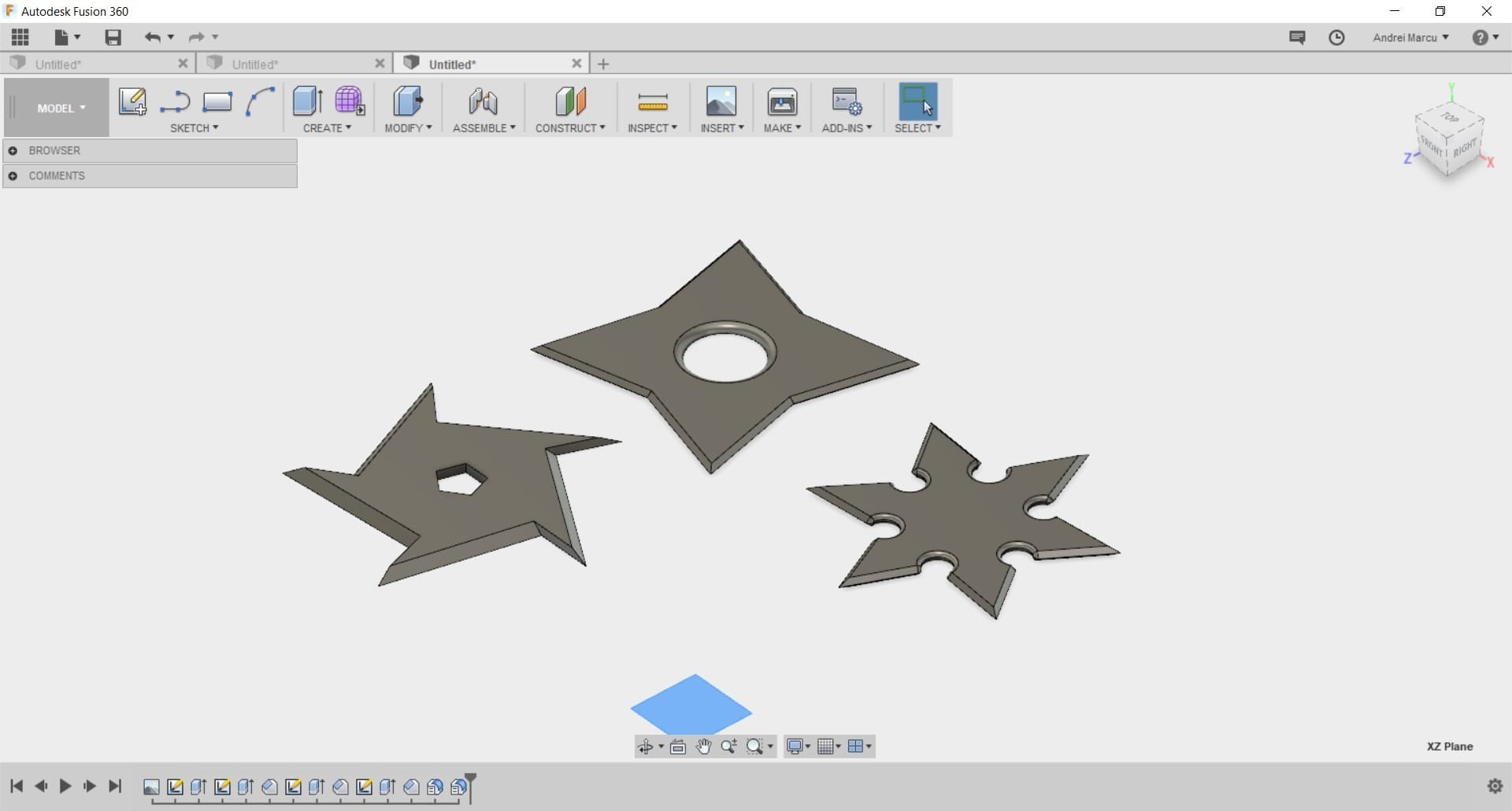The width and height of the screenshot is (1512, 811).
Task: Open the CREATE dropdown menu
Action: [x=328, y=128]
